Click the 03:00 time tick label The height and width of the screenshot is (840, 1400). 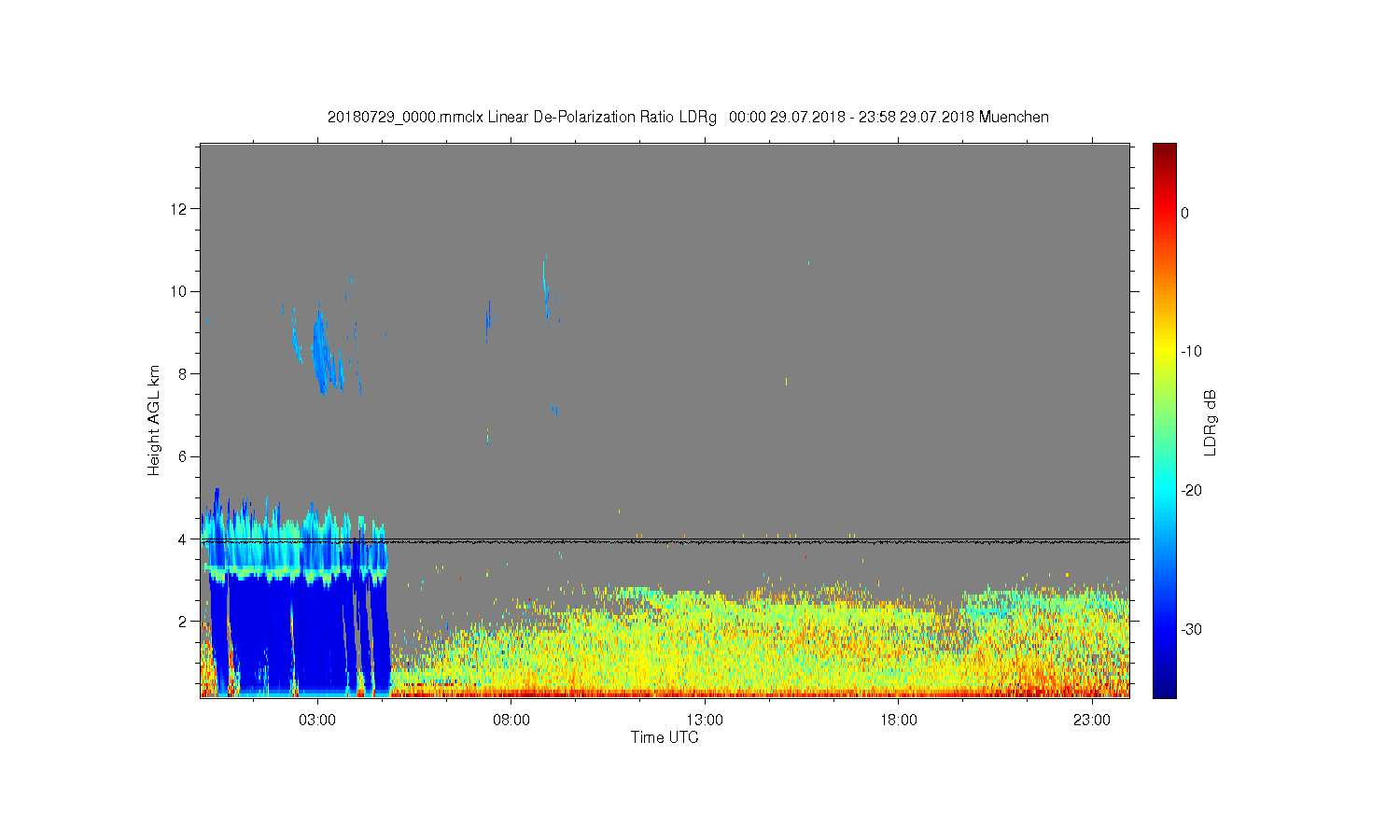click(x=317, y=721)
